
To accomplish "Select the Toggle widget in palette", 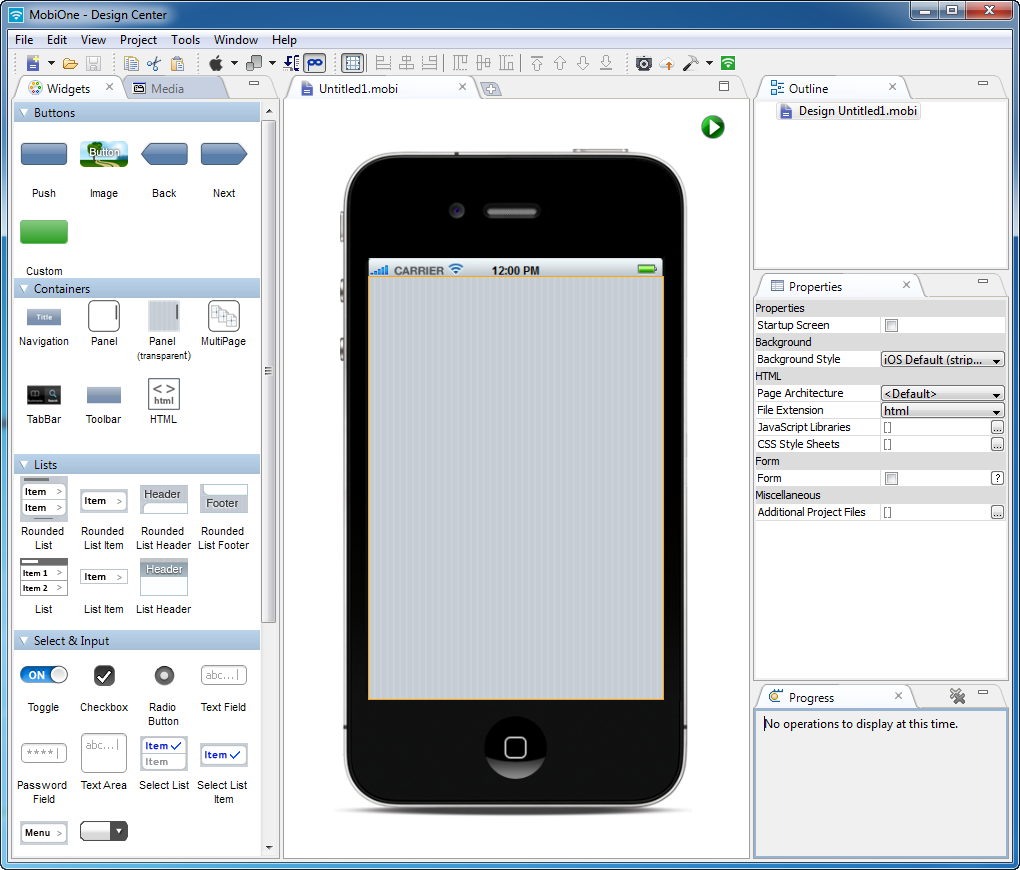I will click(x=44, y=676).
